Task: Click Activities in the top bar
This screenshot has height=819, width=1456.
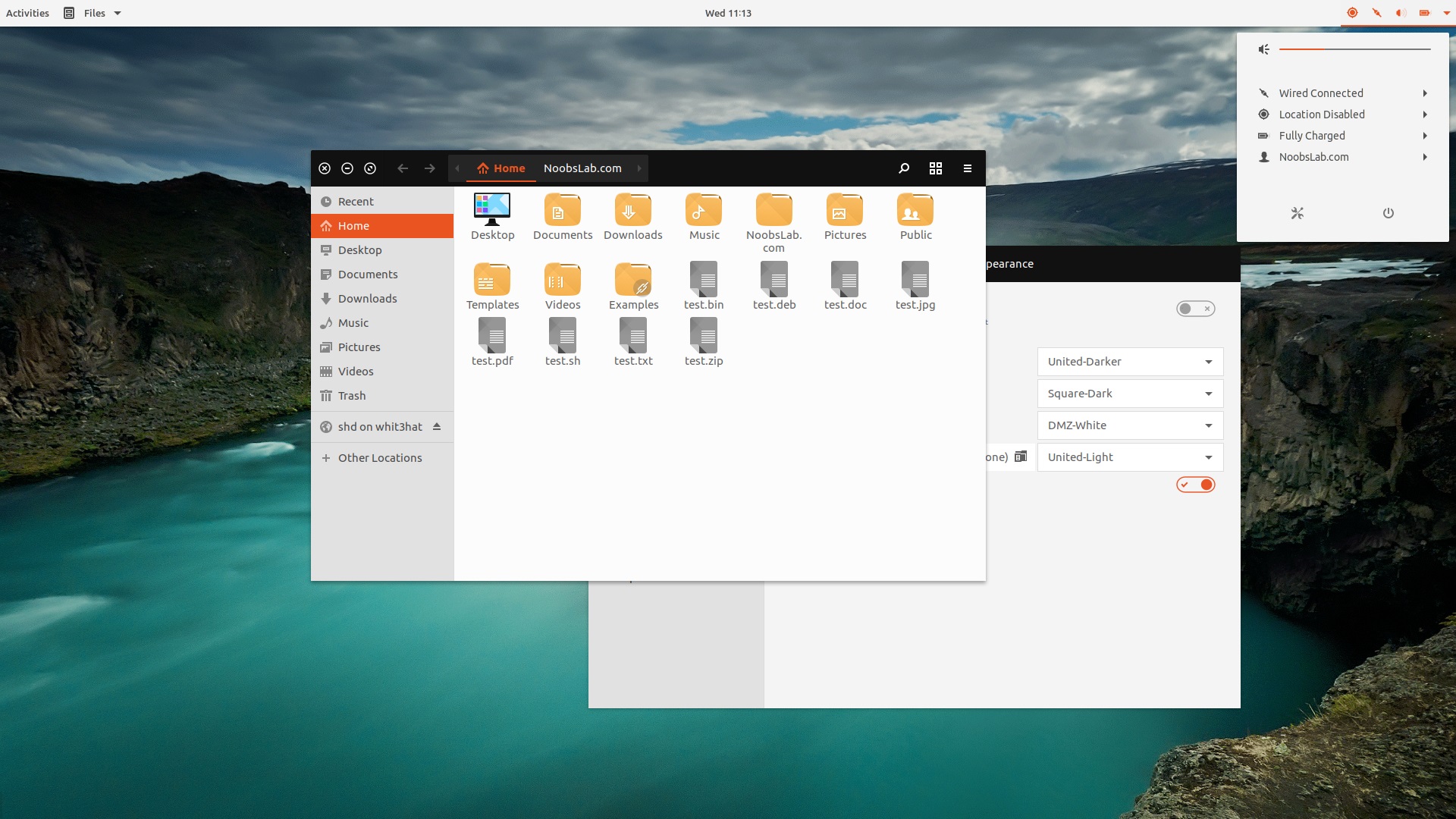Action: (27, 13)
